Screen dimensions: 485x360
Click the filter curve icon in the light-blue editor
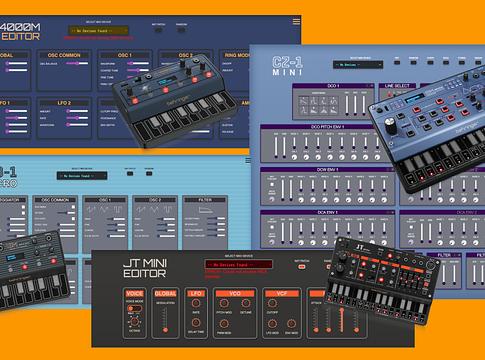(x=205, y=210)
